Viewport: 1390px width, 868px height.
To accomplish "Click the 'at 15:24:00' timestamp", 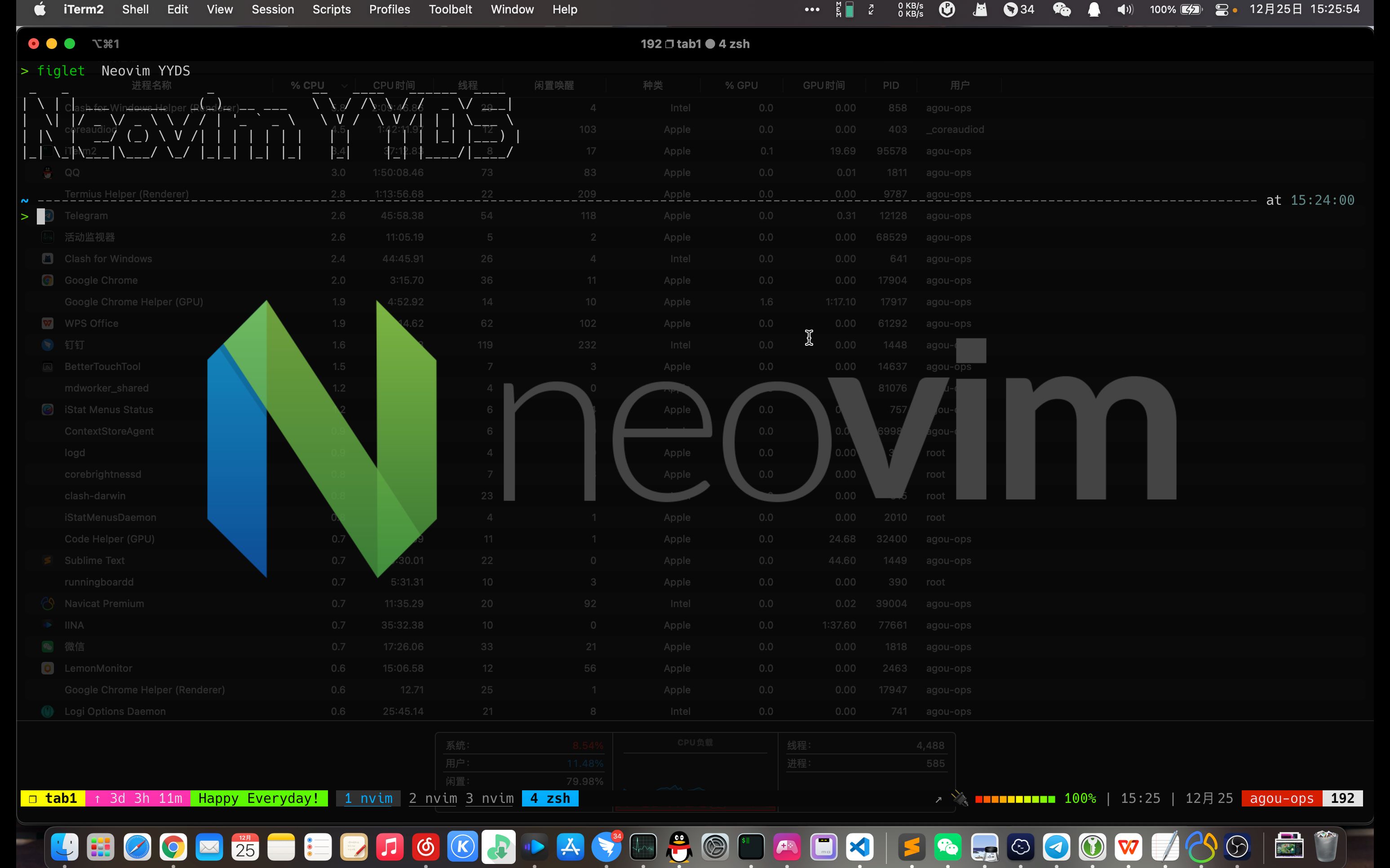I will click(1310, 200).
